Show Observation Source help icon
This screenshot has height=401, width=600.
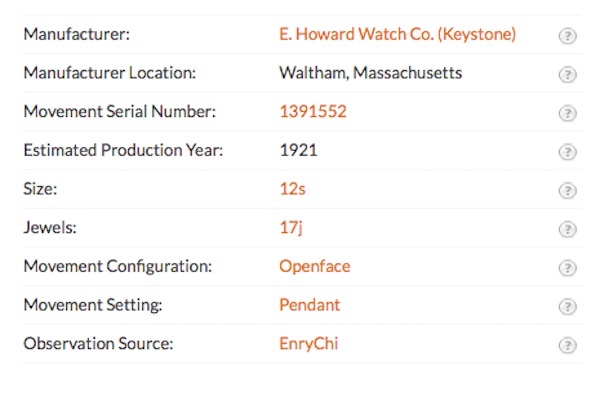567,345
